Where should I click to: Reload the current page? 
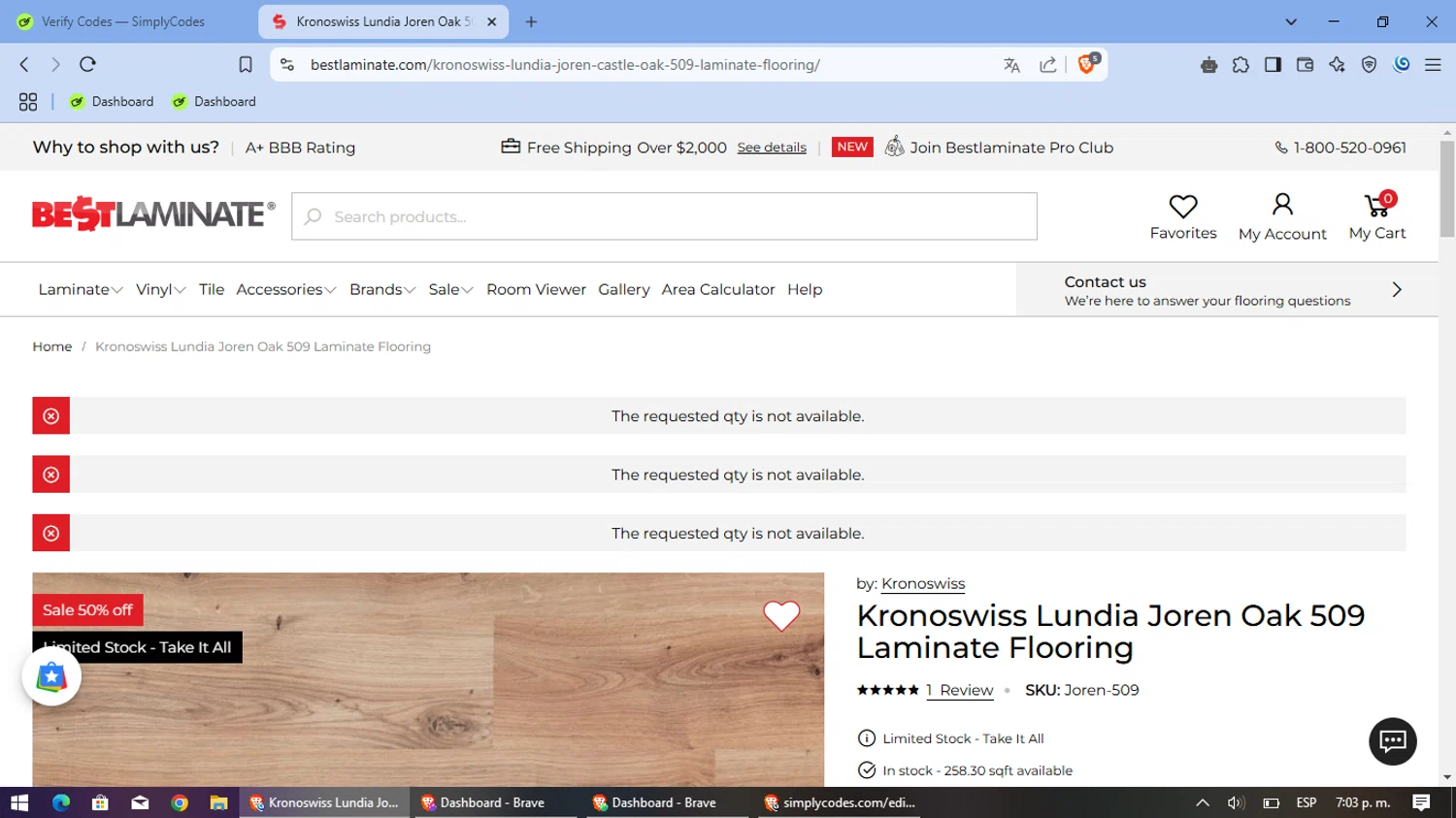point(87,64)
